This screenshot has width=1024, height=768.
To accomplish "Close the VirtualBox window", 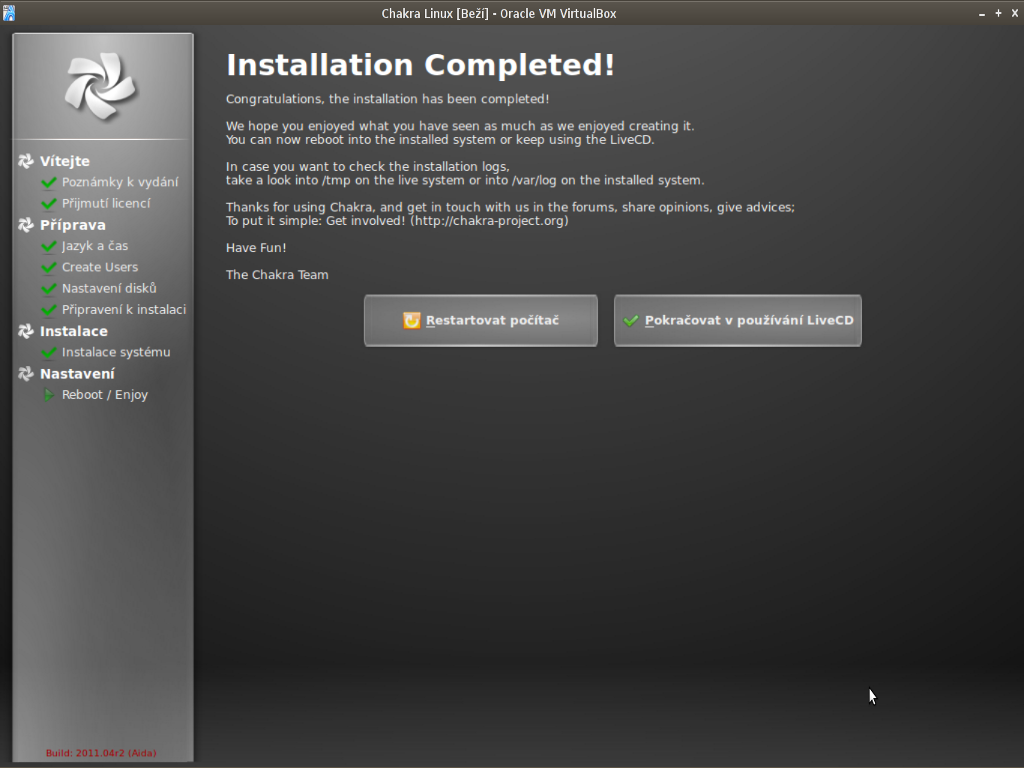I will 1015,14.
